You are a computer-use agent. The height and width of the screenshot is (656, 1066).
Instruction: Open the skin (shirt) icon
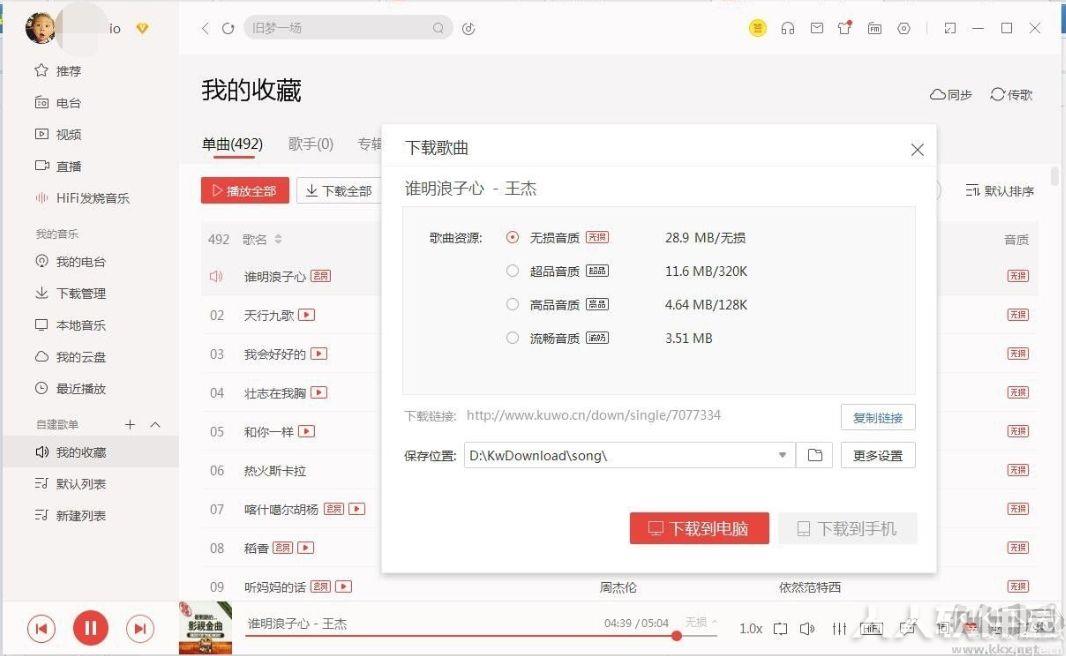coord(845,28)
